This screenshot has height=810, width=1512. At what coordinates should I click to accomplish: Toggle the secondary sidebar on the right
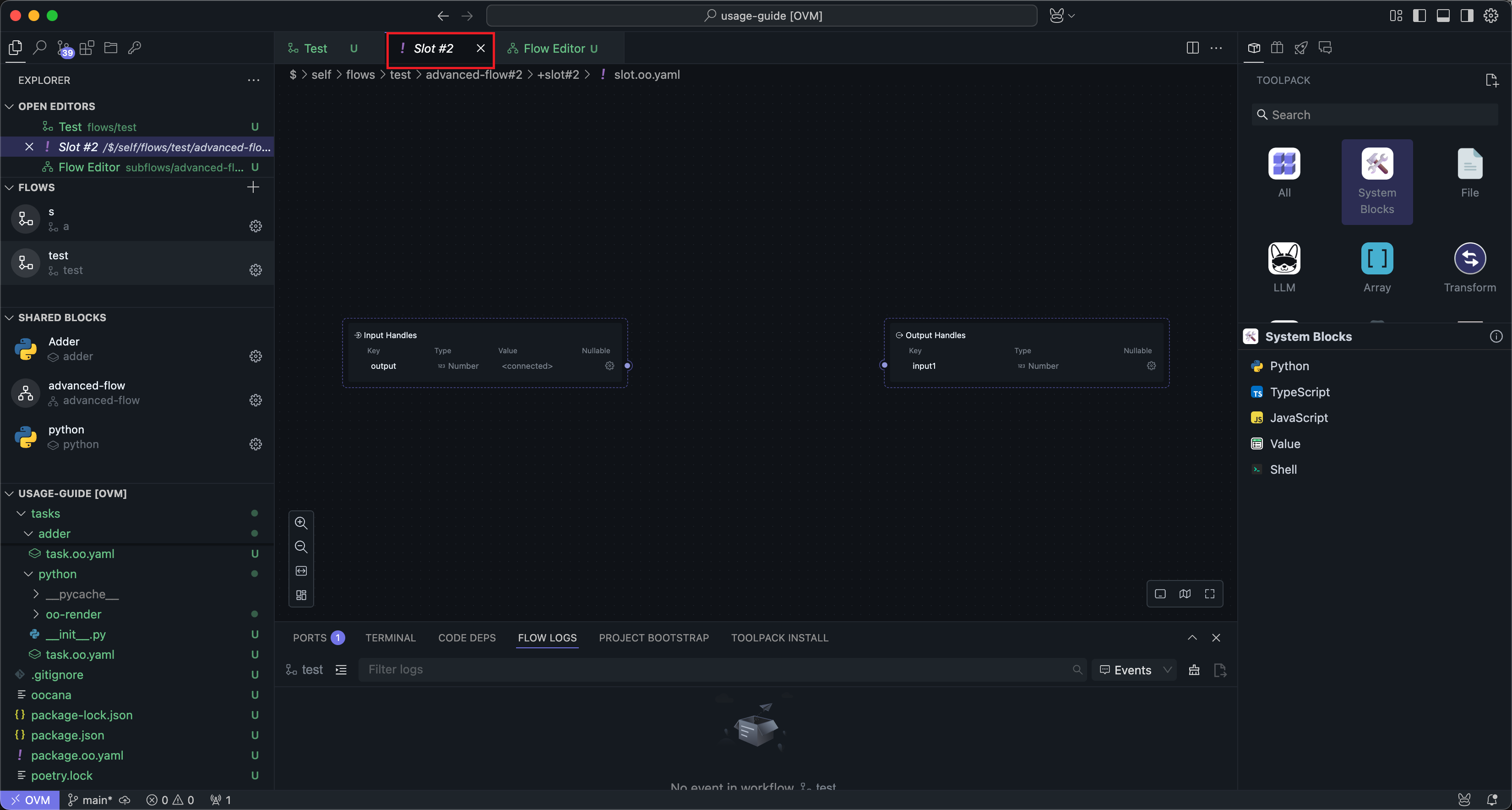pyautogui.click(x=1466, y=16)
